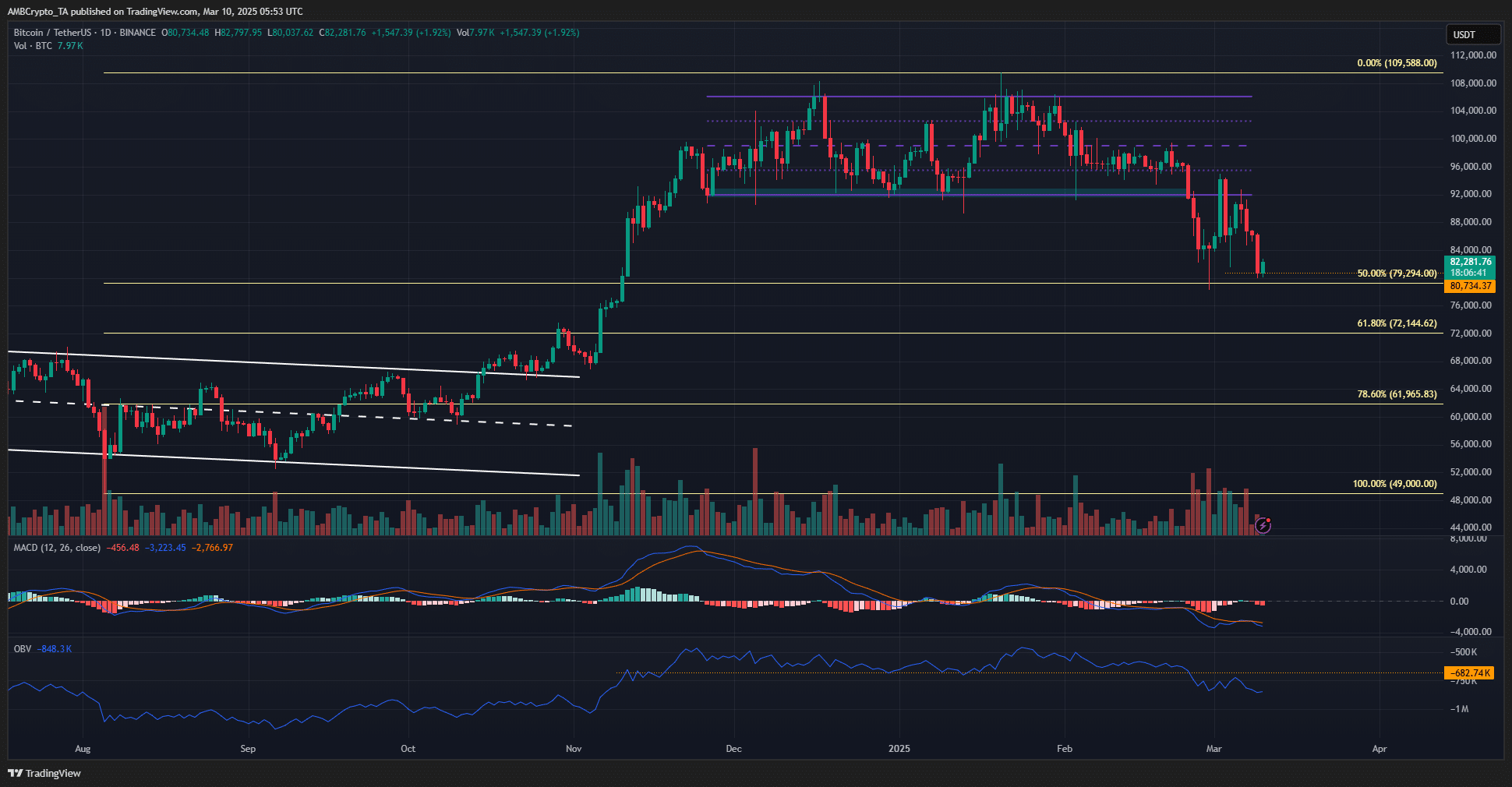The height and width of the screenshot is (787, 1512).
Task: Click the 60,000.00 price axis label
Action: click(x=1471, y=417)
